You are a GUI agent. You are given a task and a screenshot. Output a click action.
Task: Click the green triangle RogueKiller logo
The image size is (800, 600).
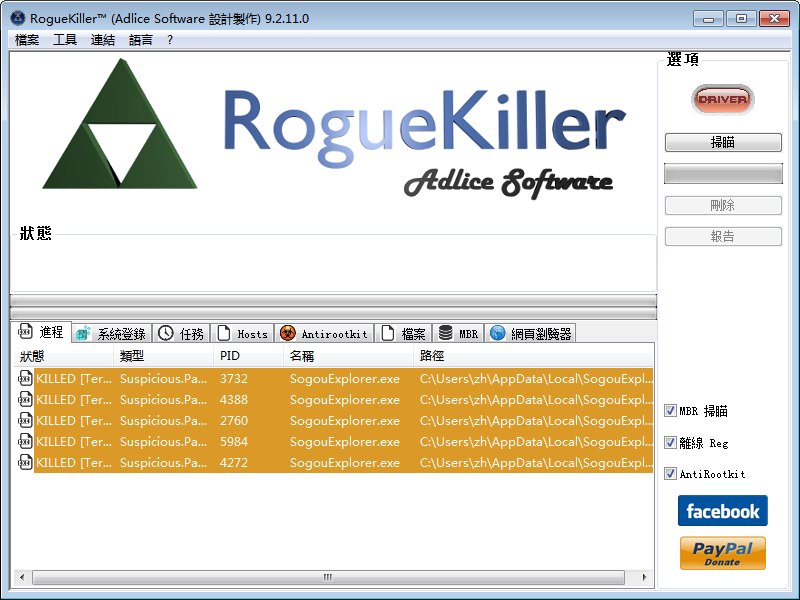[x=119, y=123]
